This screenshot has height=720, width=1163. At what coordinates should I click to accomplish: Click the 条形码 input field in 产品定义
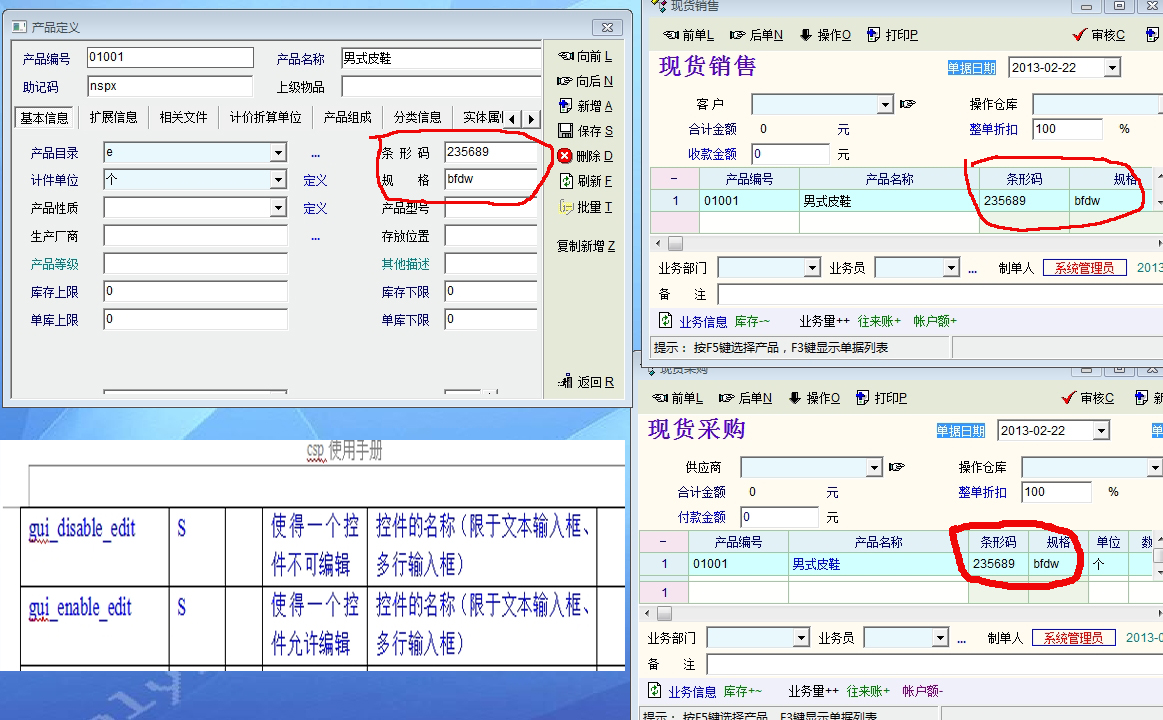[x=490, y=154]
